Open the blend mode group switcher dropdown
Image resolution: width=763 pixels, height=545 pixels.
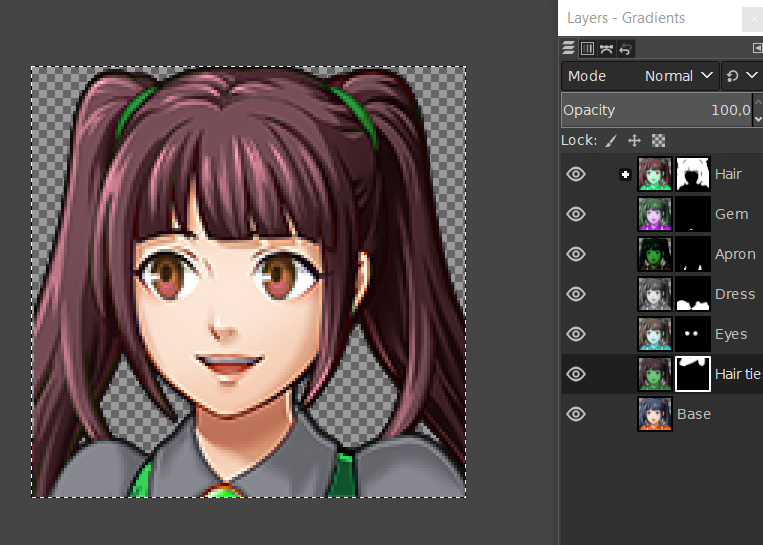click(x=742, y=76)
